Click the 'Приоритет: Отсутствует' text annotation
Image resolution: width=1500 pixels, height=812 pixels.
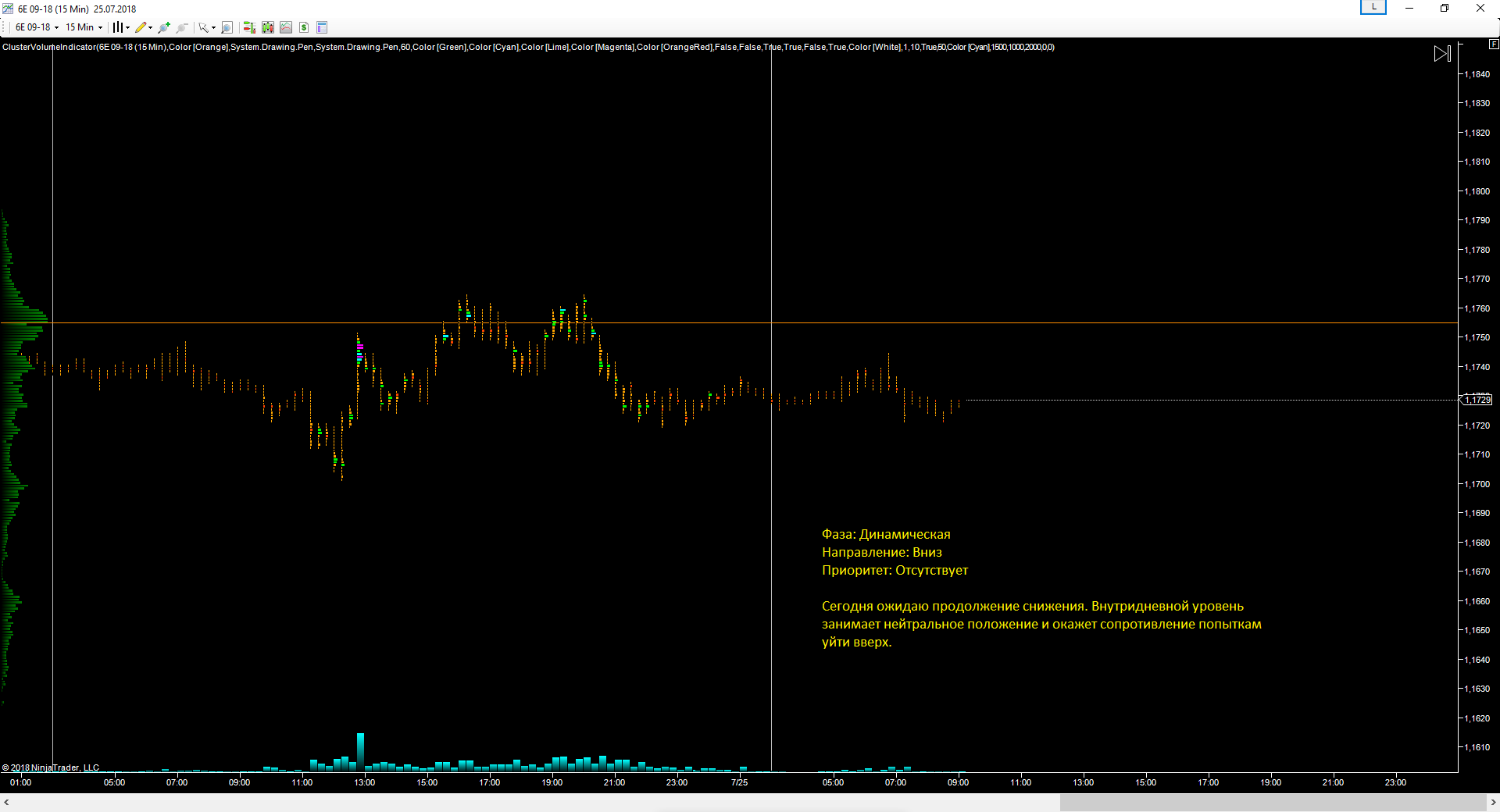coord(895,570)
